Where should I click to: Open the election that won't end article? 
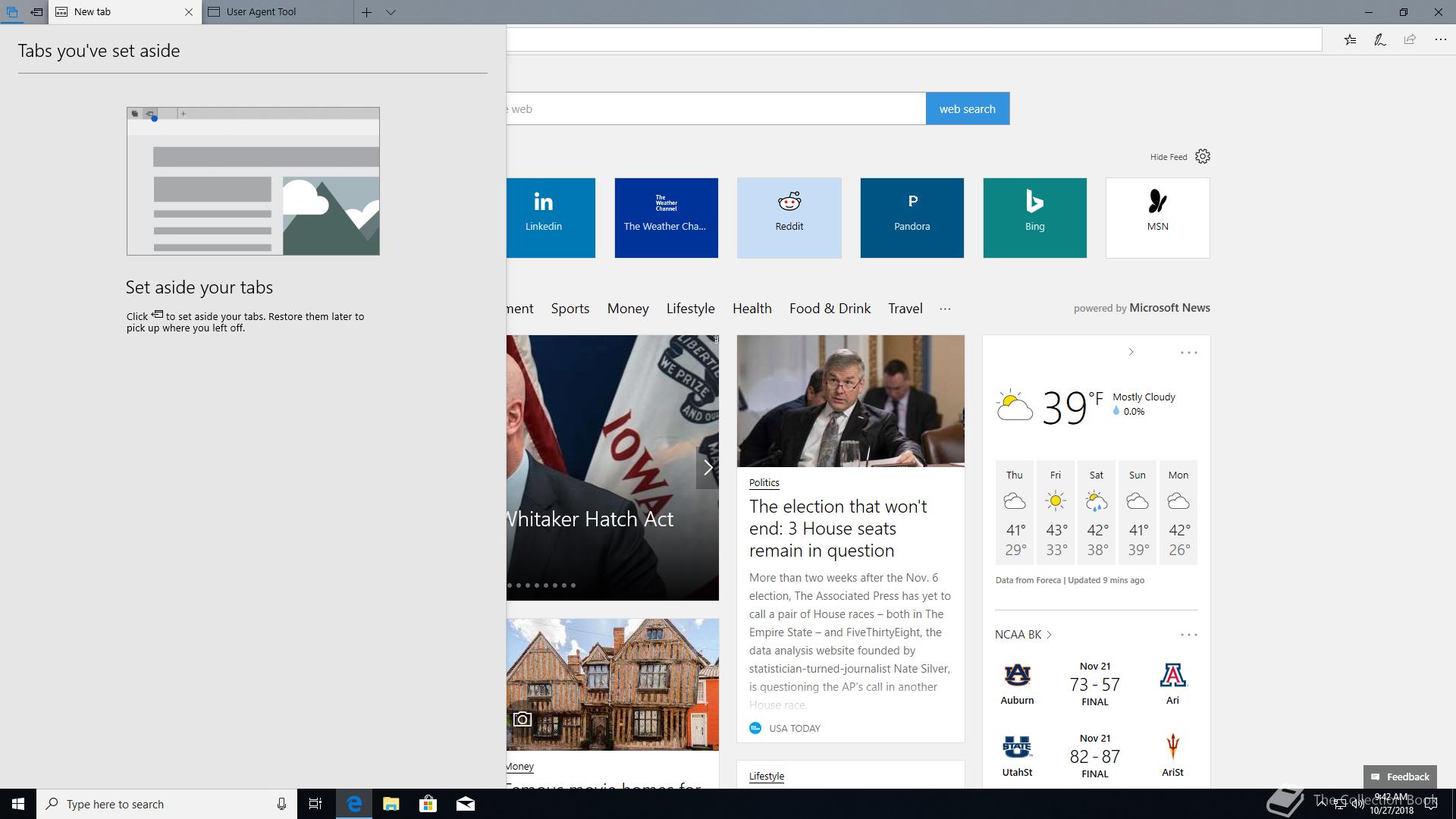pos(838,529)
